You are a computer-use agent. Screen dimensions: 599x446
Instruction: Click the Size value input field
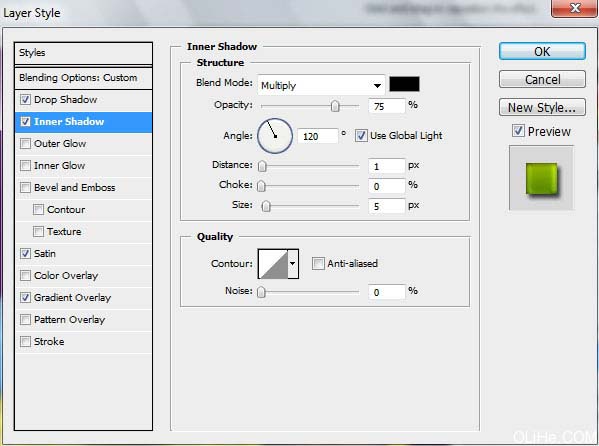click(387, 206)
